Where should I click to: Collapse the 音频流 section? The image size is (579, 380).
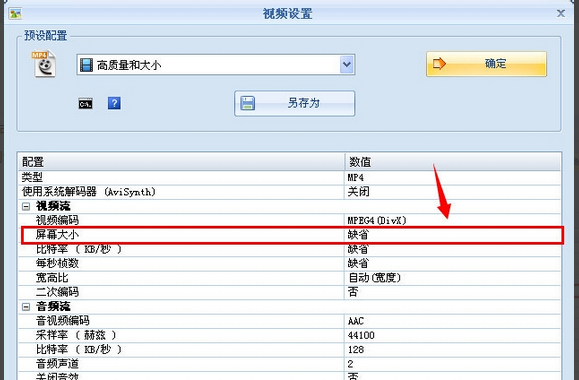26,307
